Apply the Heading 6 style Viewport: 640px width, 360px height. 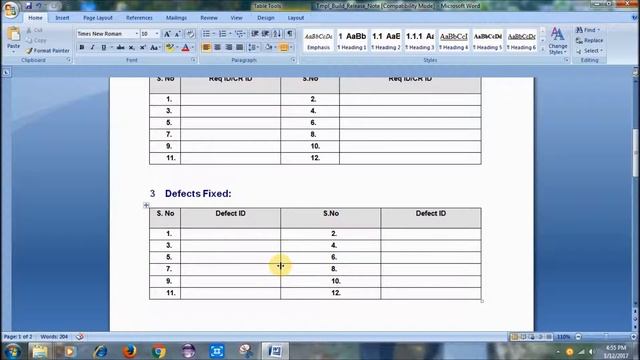521,40
